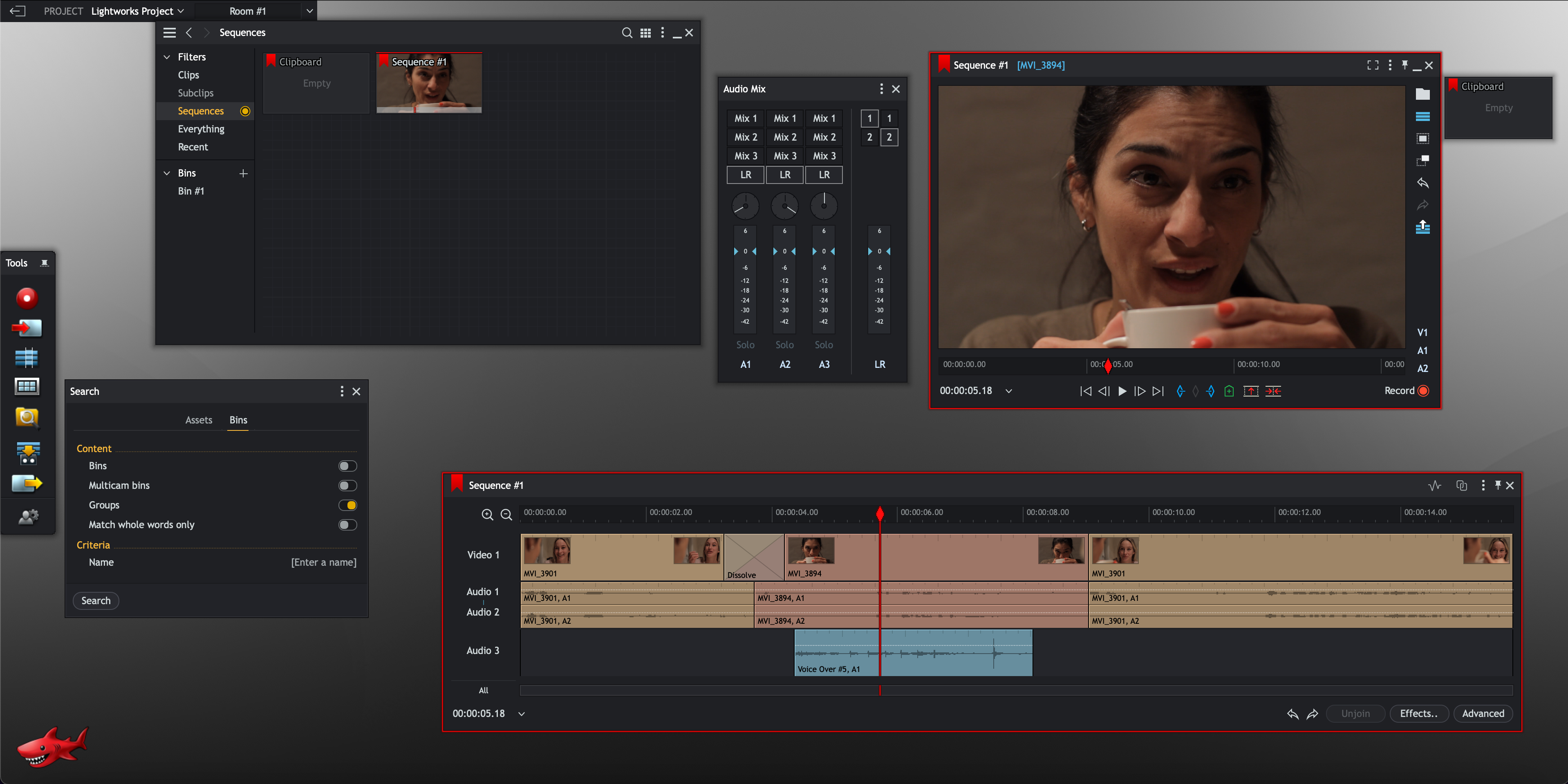The height and width of the screenshot is (784, 1568).
Task: Click the timeline zoom out magnifier
Action: 506,515
